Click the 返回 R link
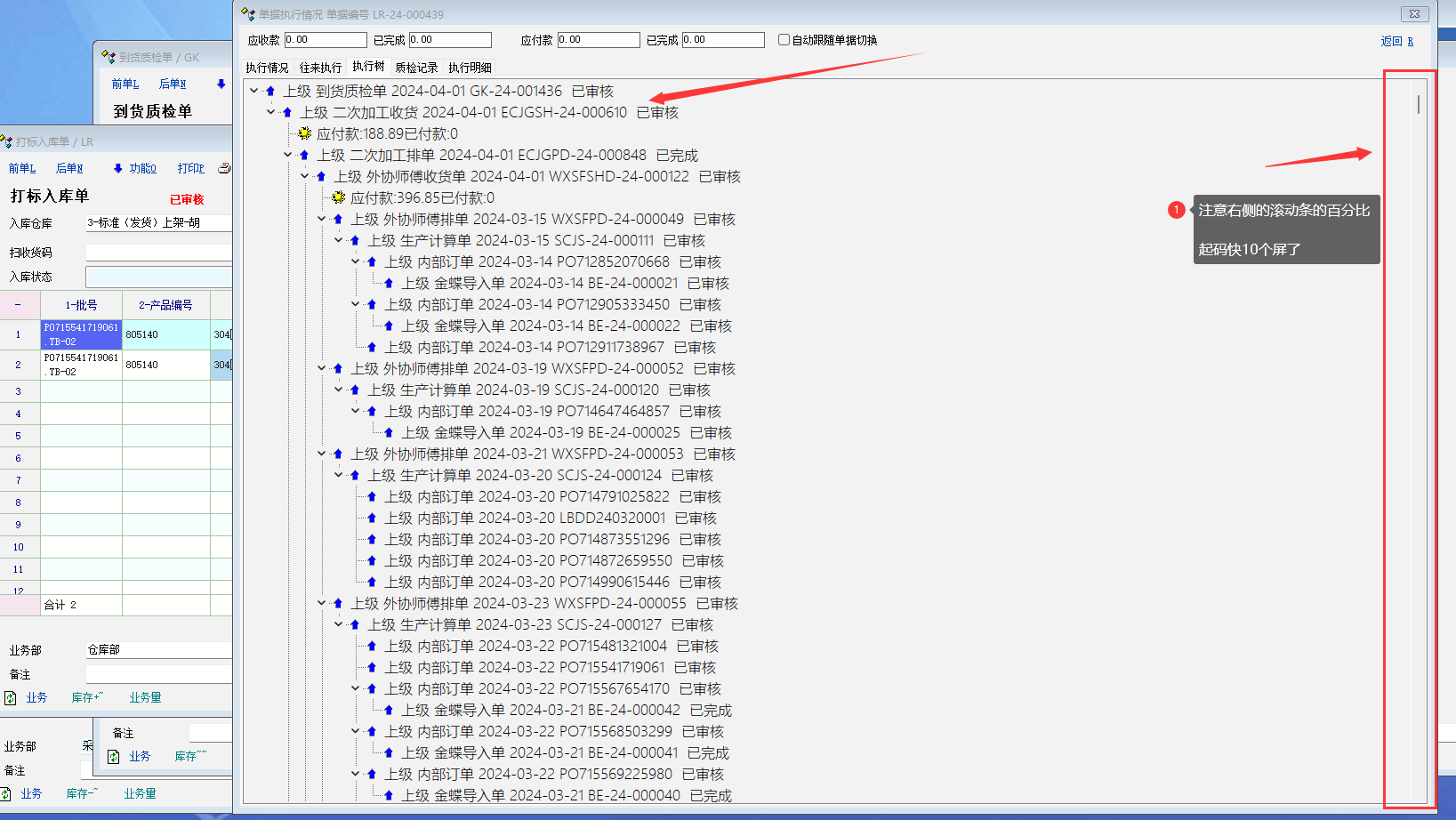Image resolution: width=1456 pixels, height=820 pixels. [x=1396, y=41]
